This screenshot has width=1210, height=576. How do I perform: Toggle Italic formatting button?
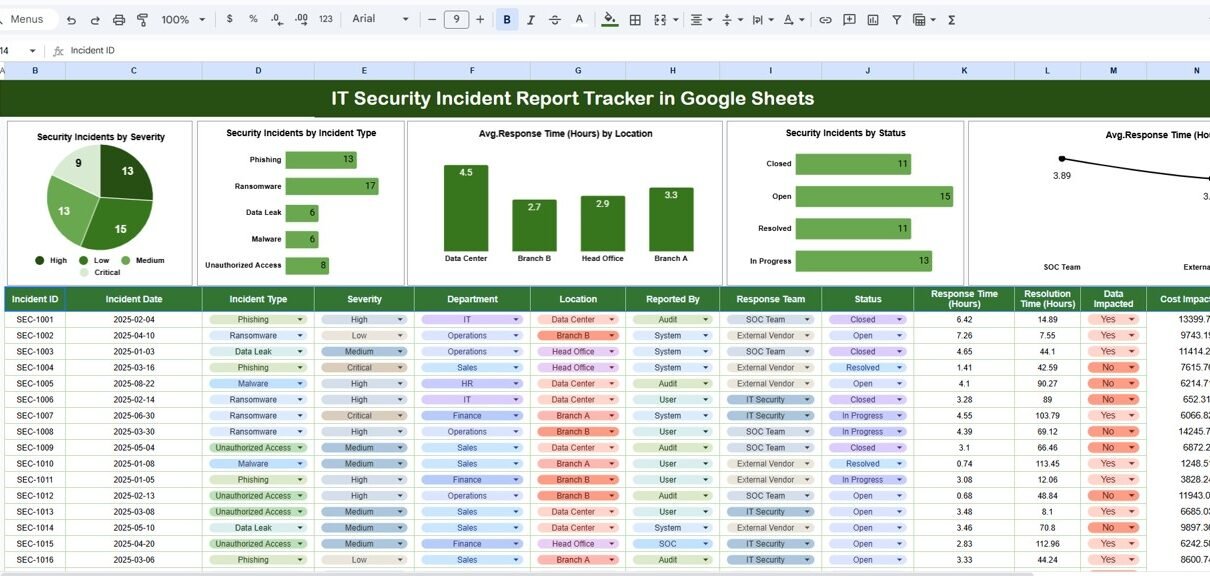531,20
